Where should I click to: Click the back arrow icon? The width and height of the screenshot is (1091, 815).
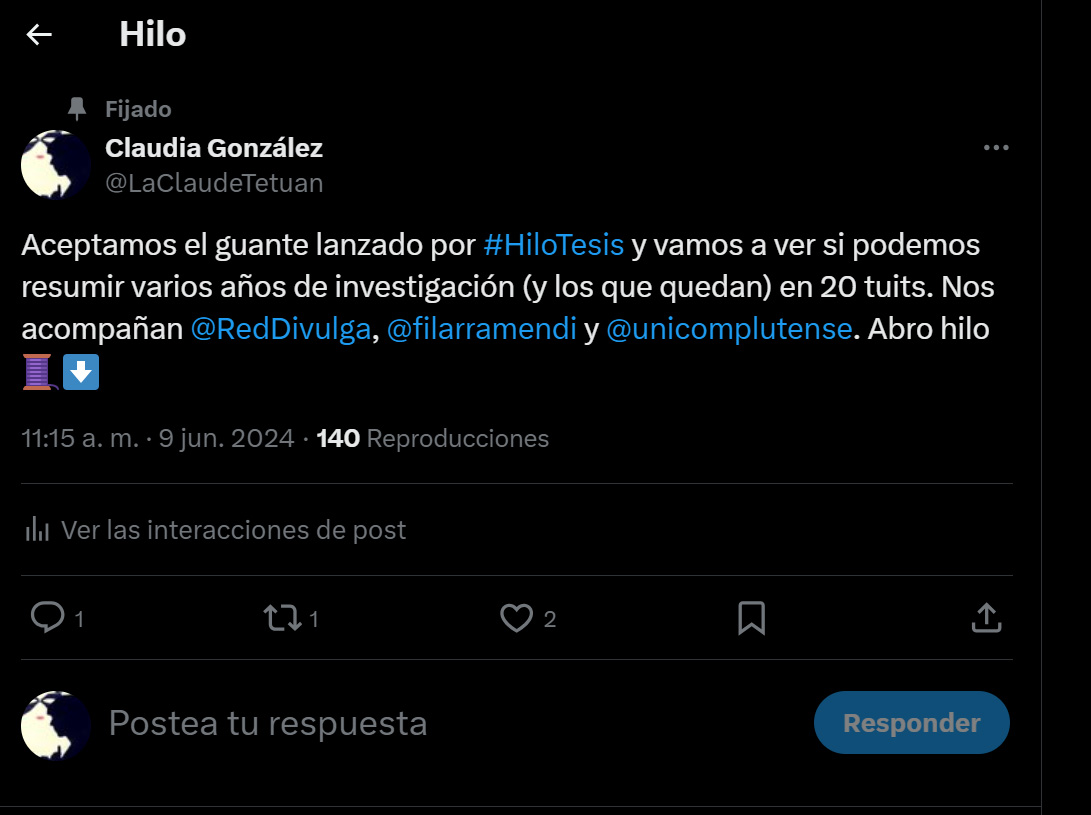tap(39, 35)
